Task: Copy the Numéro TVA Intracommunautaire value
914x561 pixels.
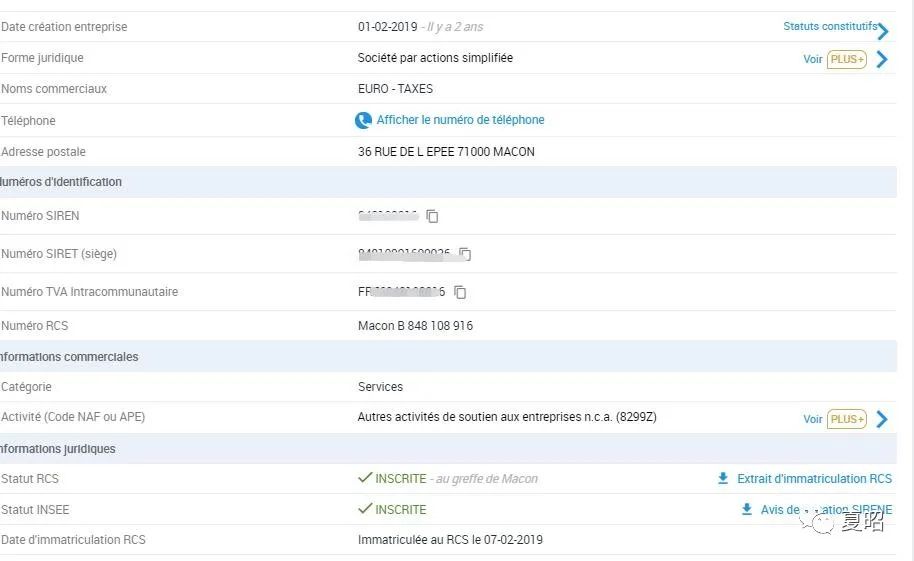Action: tap(460, 292)
